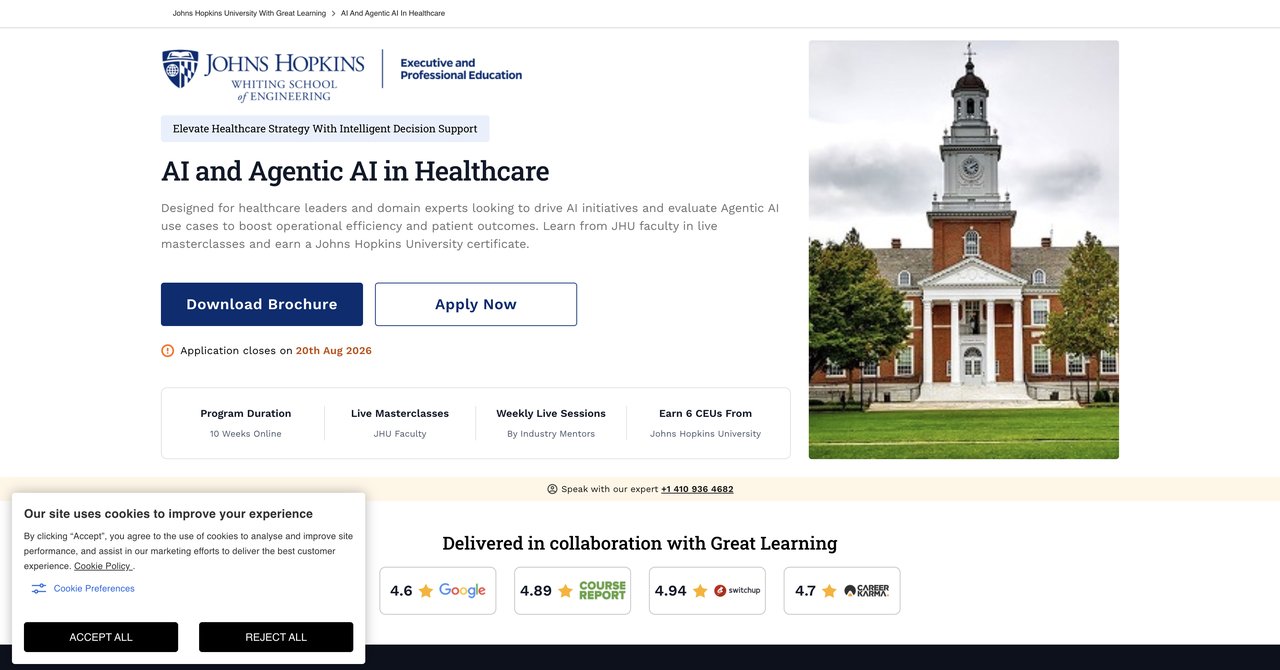Click the 20th Aug 2026 closing date
The image size is (1280, 670).
pos(334,351)
